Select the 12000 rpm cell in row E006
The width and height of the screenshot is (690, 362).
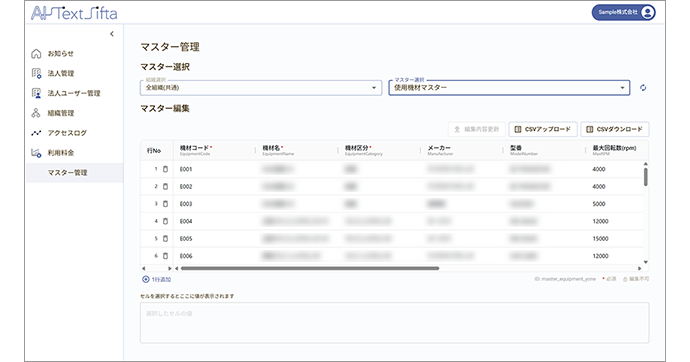[614, 256]
